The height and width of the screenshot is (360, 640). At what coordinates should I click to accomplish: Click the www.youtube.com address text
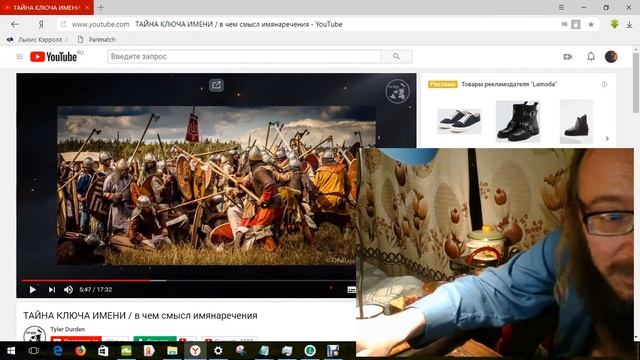pos(100,24)
